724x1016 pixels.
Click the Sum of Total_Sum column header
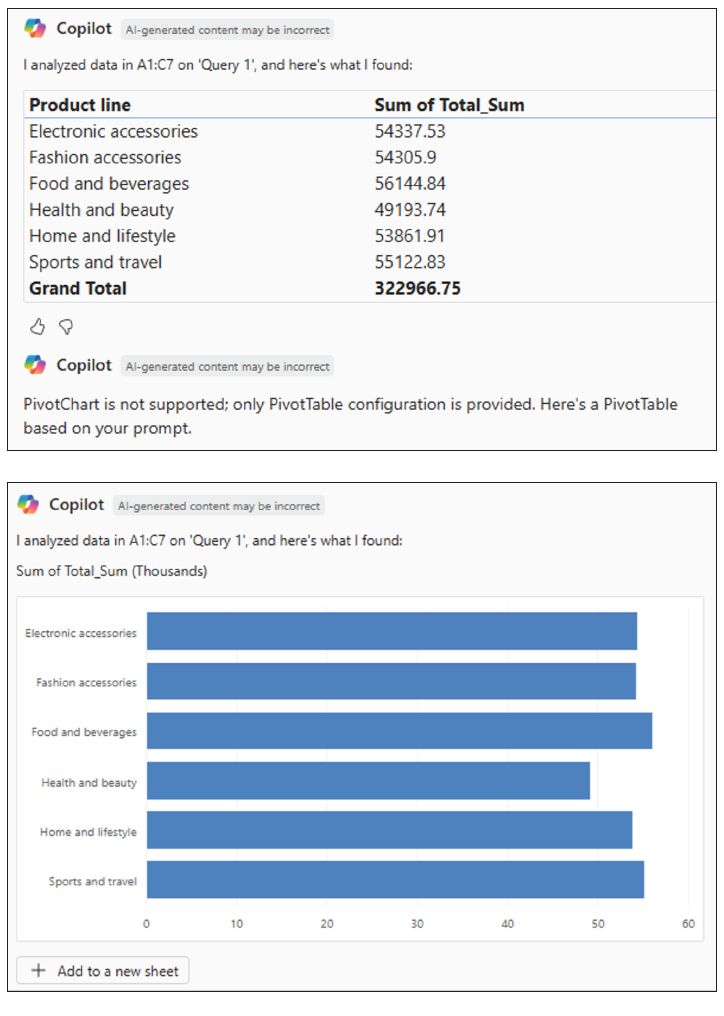pyautogui.click(x=449, y=105)
